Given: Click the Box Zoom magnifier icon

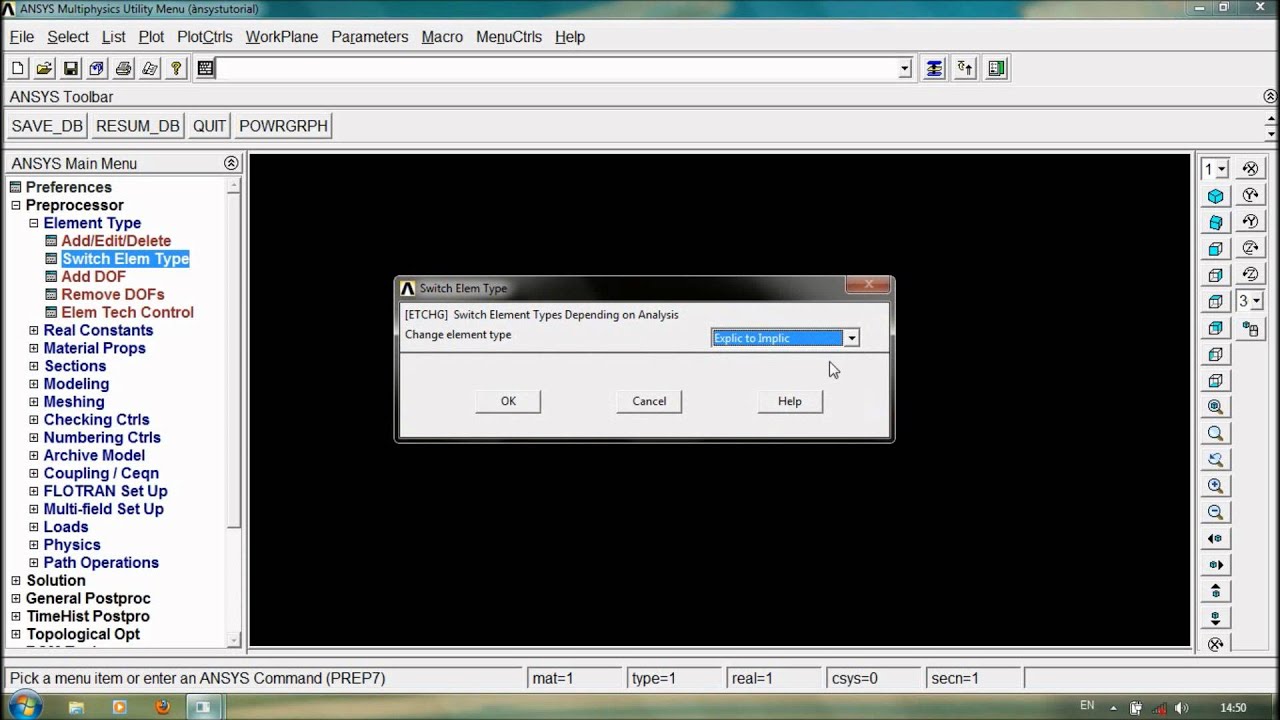Looking at the screenshot, I should click(1215, 433).
